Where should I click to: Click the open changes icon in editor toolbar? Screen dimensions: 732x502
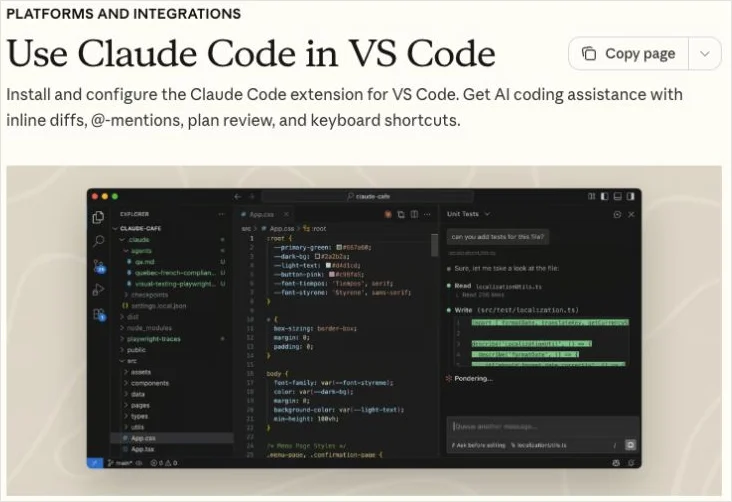click(x=401, y=214)
